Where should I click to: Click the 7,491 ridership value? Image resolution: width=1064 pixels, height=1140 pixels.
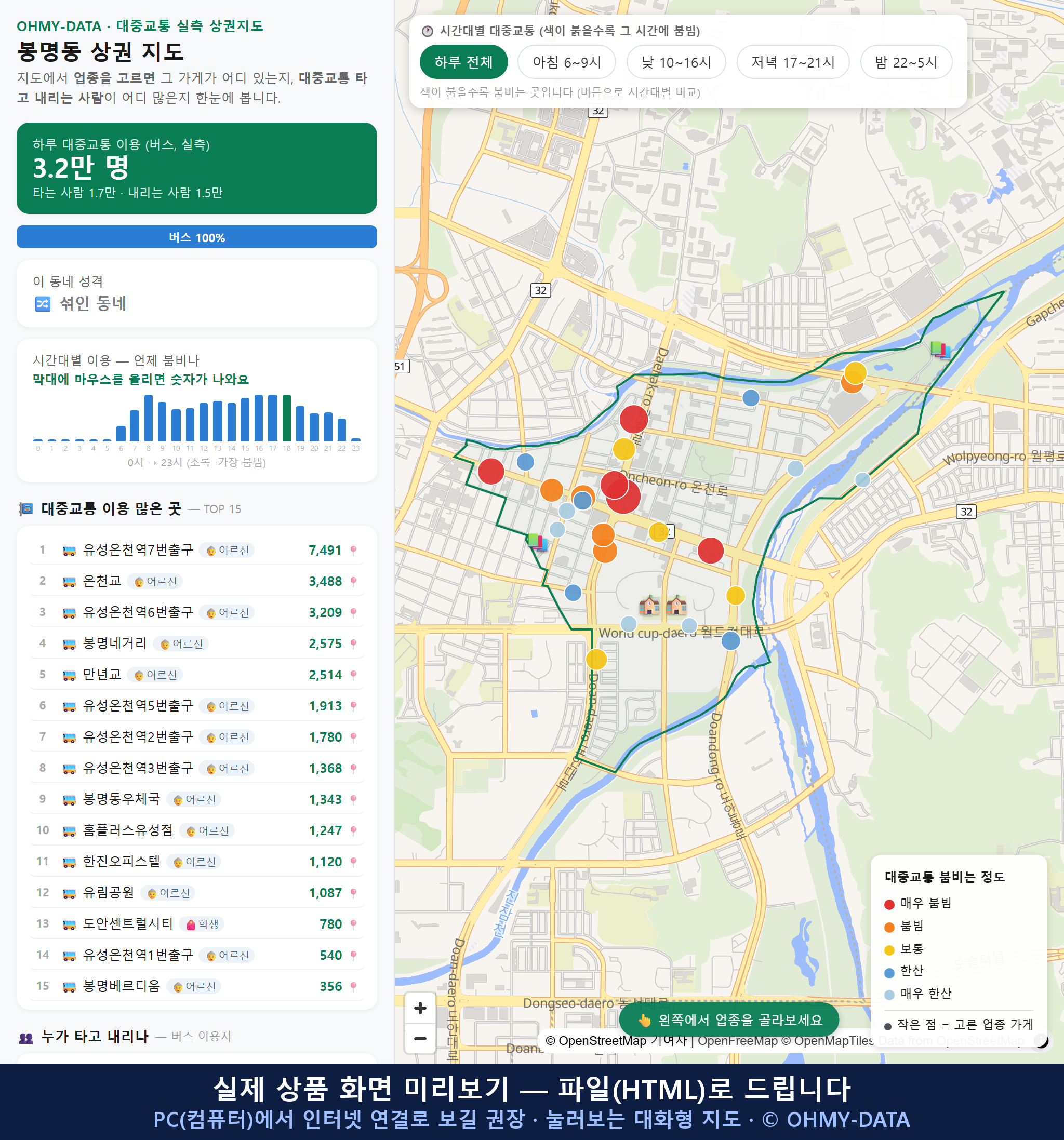[325, 551]
